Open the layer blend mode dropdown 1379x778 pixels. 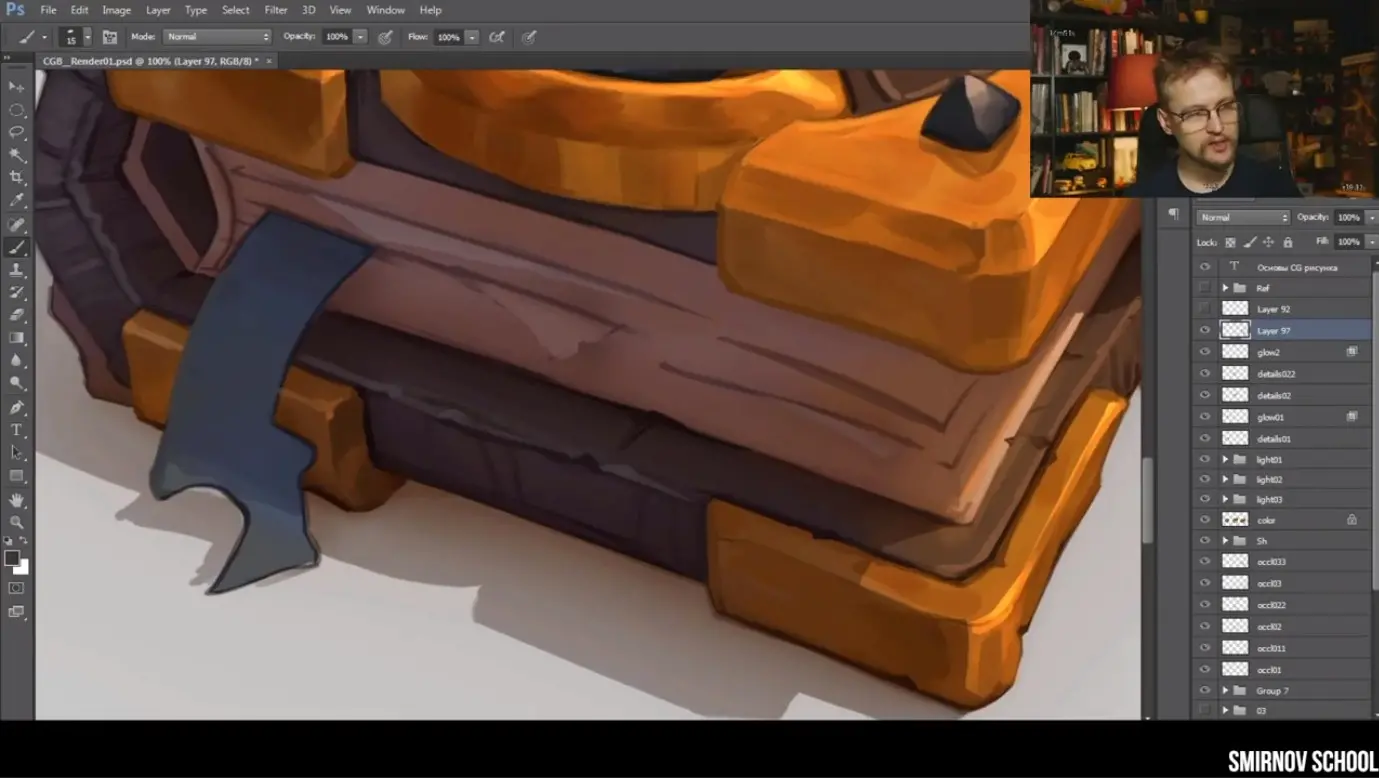click(x=1244, y=217)
